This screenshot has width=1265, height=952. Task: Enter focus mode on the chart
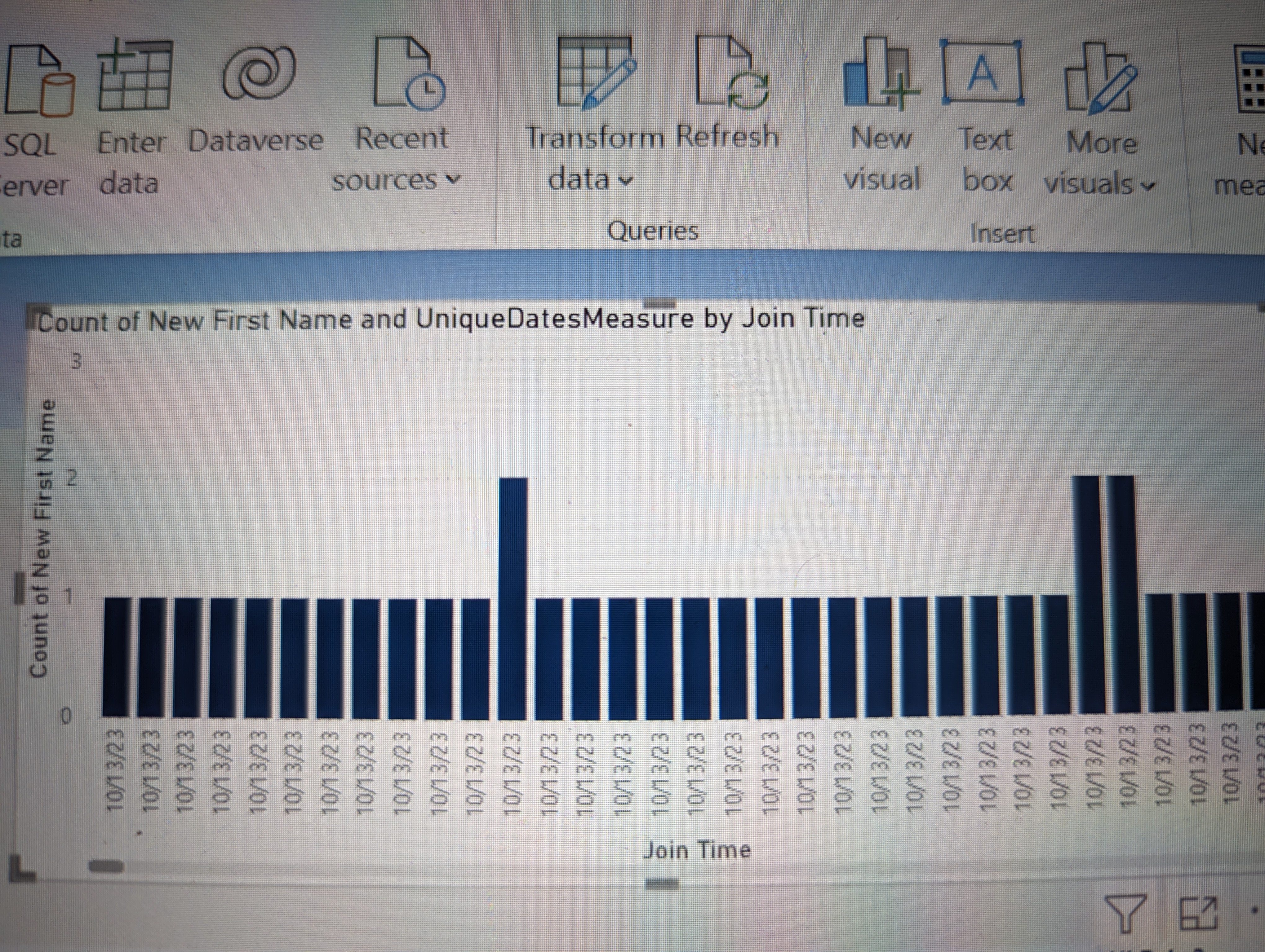click(x=1198, y=913)
